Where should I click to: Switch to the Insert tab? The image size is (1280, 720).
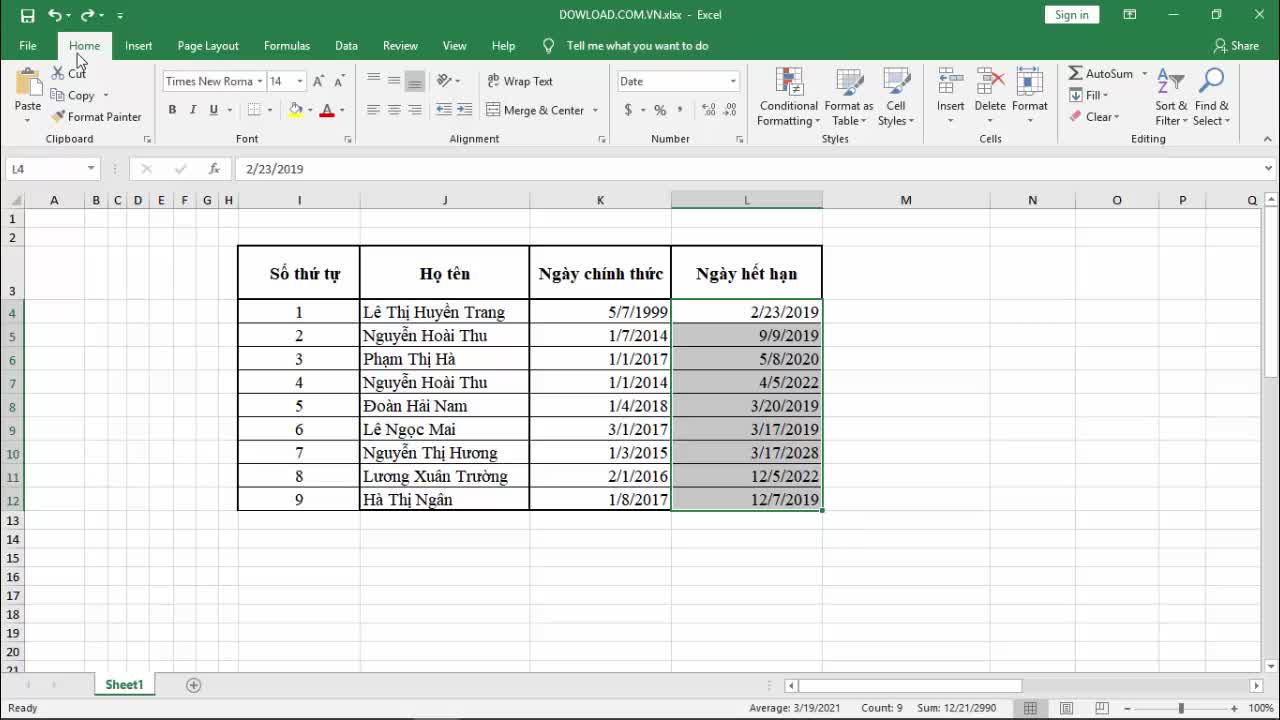point(138,46)
